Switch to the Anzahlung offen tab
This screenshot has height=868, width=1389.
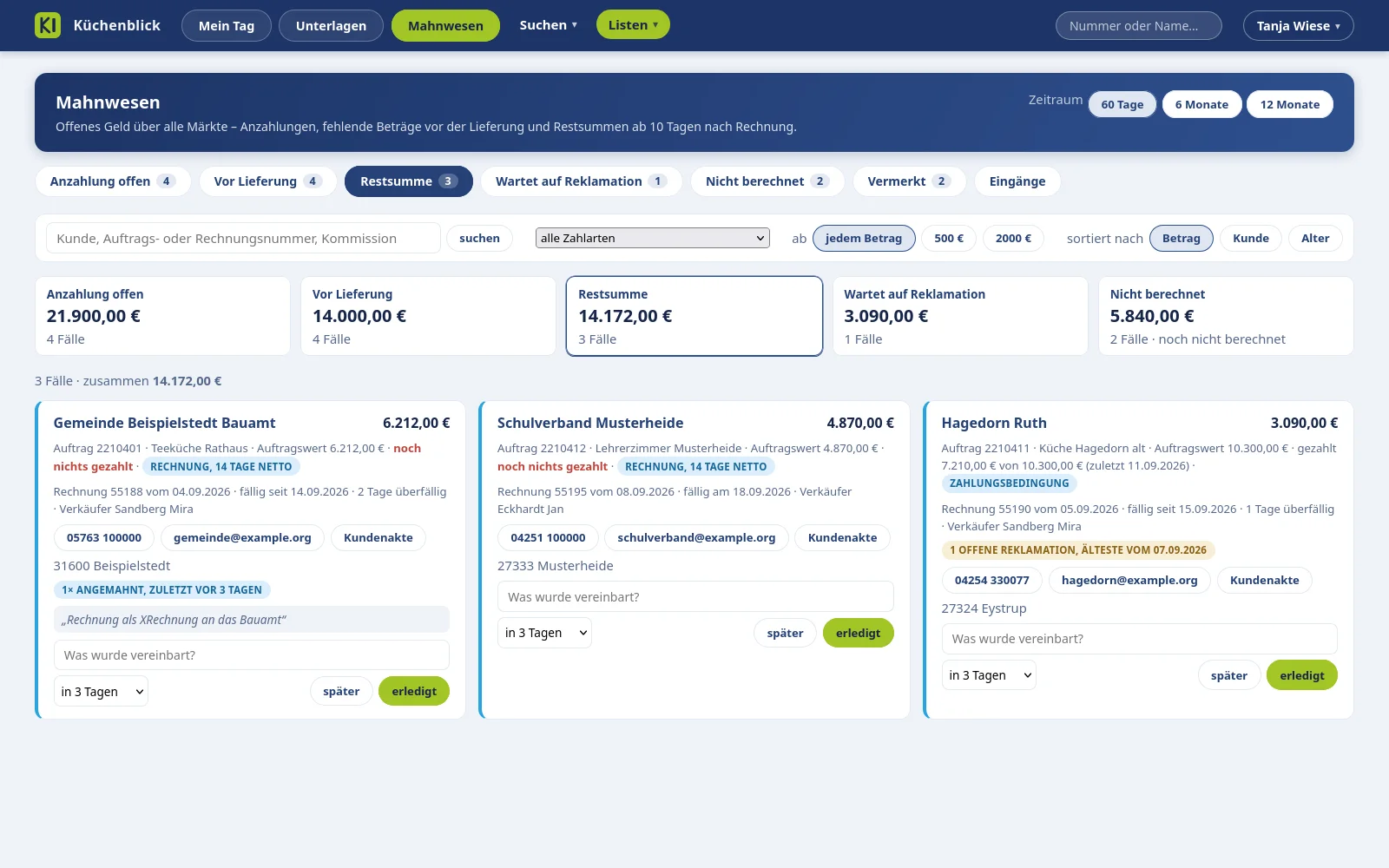pyautogui.click(x=113, y=181)
